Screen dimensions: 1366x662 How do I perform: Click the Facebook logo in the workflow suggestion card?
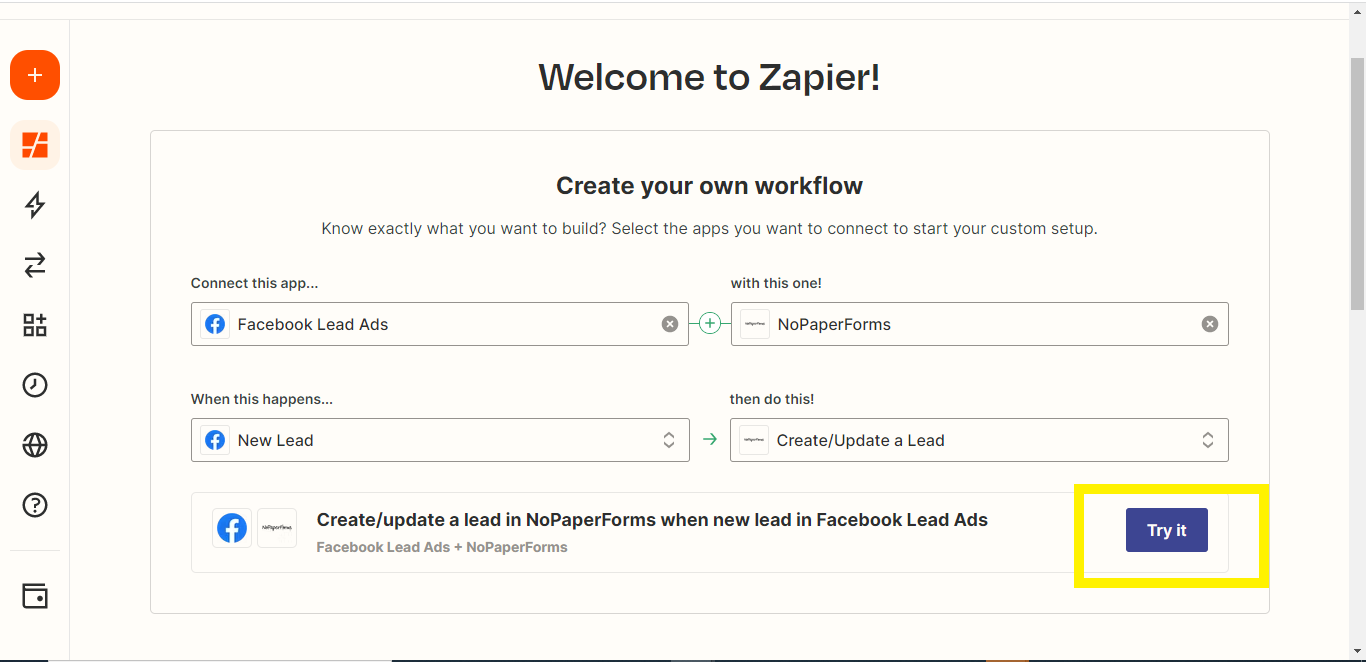point(232,528)
